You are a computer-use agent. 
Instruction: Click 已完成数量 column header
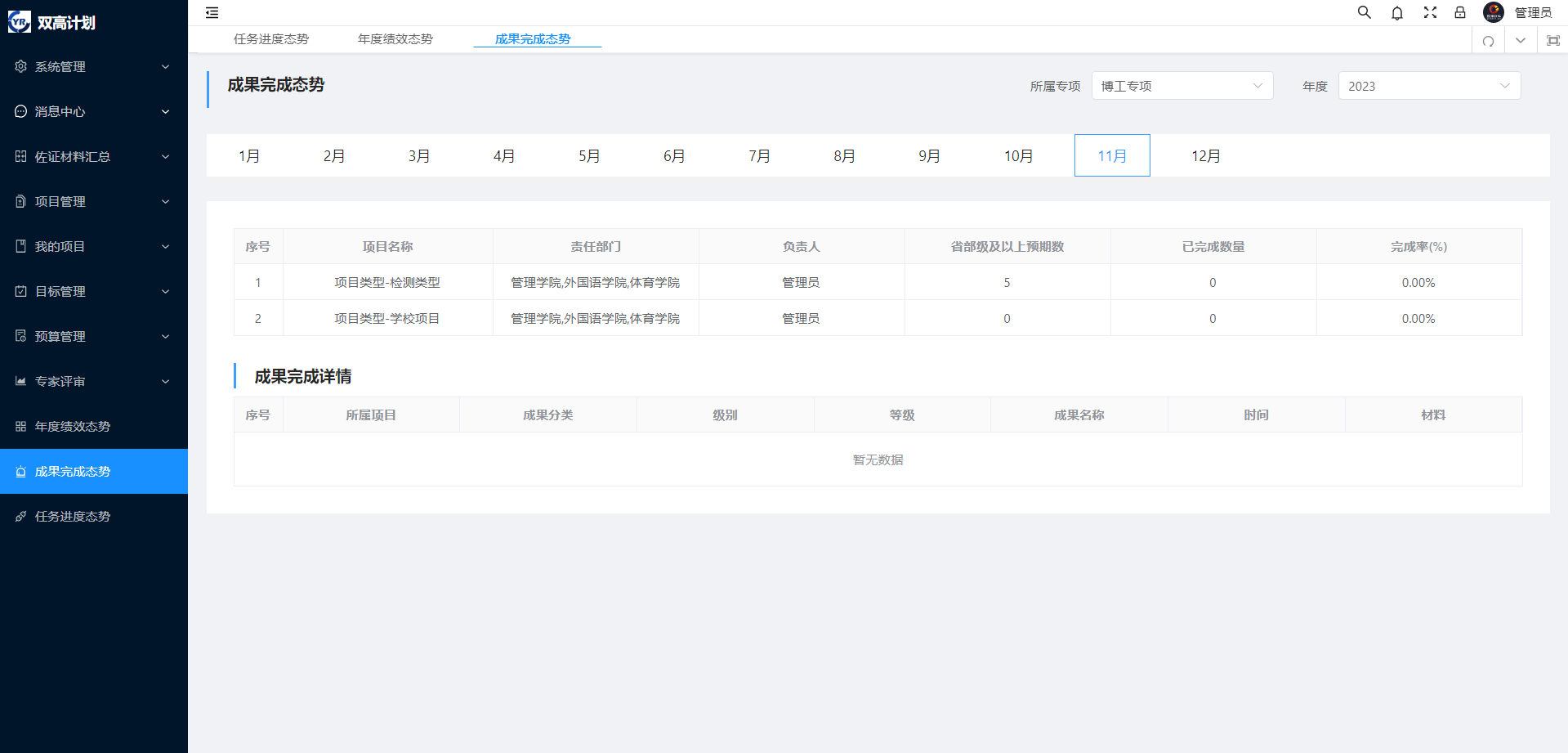point(1213,246)
